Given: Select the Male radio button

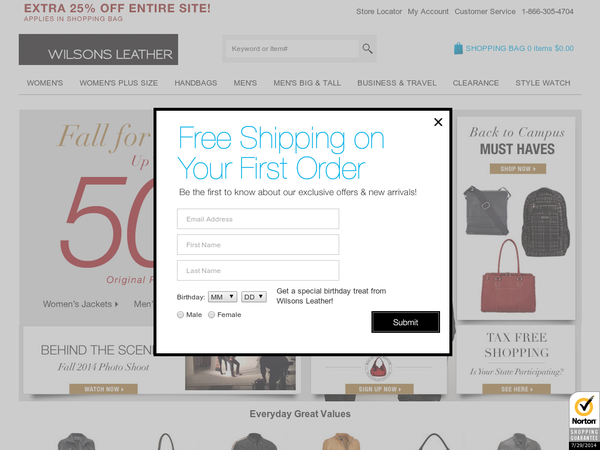Looking at the screenshot, I should (x=180, y=315).
